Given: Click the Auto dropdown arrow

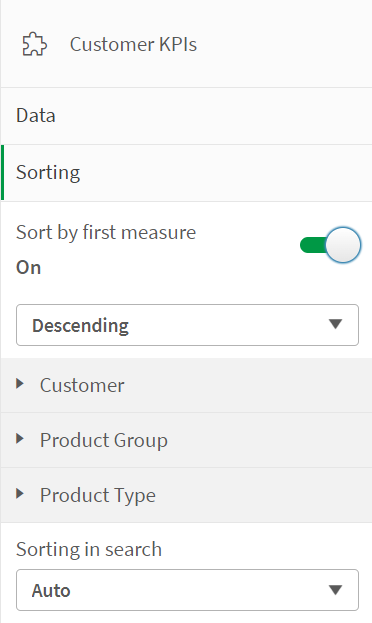Looking at the screenshot, I should (336, 590).
